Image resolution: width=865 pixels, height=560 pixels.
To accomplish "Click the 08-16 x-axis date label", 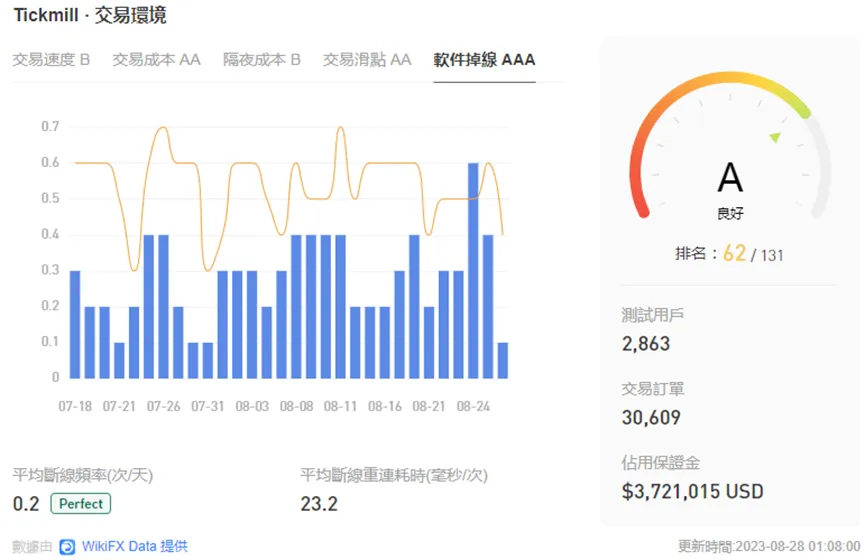I will tap(385, 407).
